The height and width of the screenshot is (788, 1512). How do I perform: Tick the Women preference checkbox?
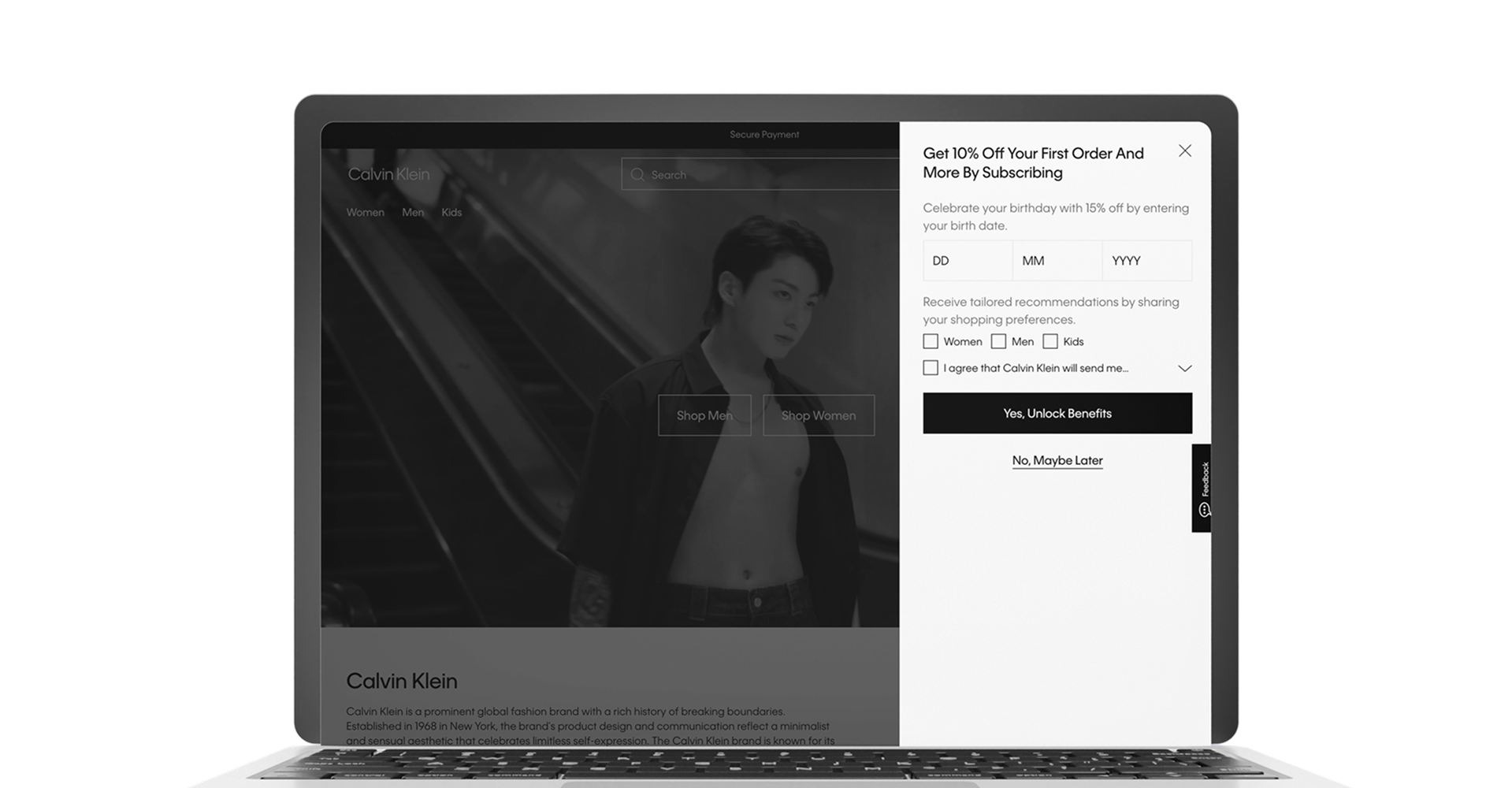click(x=931, y=341)
